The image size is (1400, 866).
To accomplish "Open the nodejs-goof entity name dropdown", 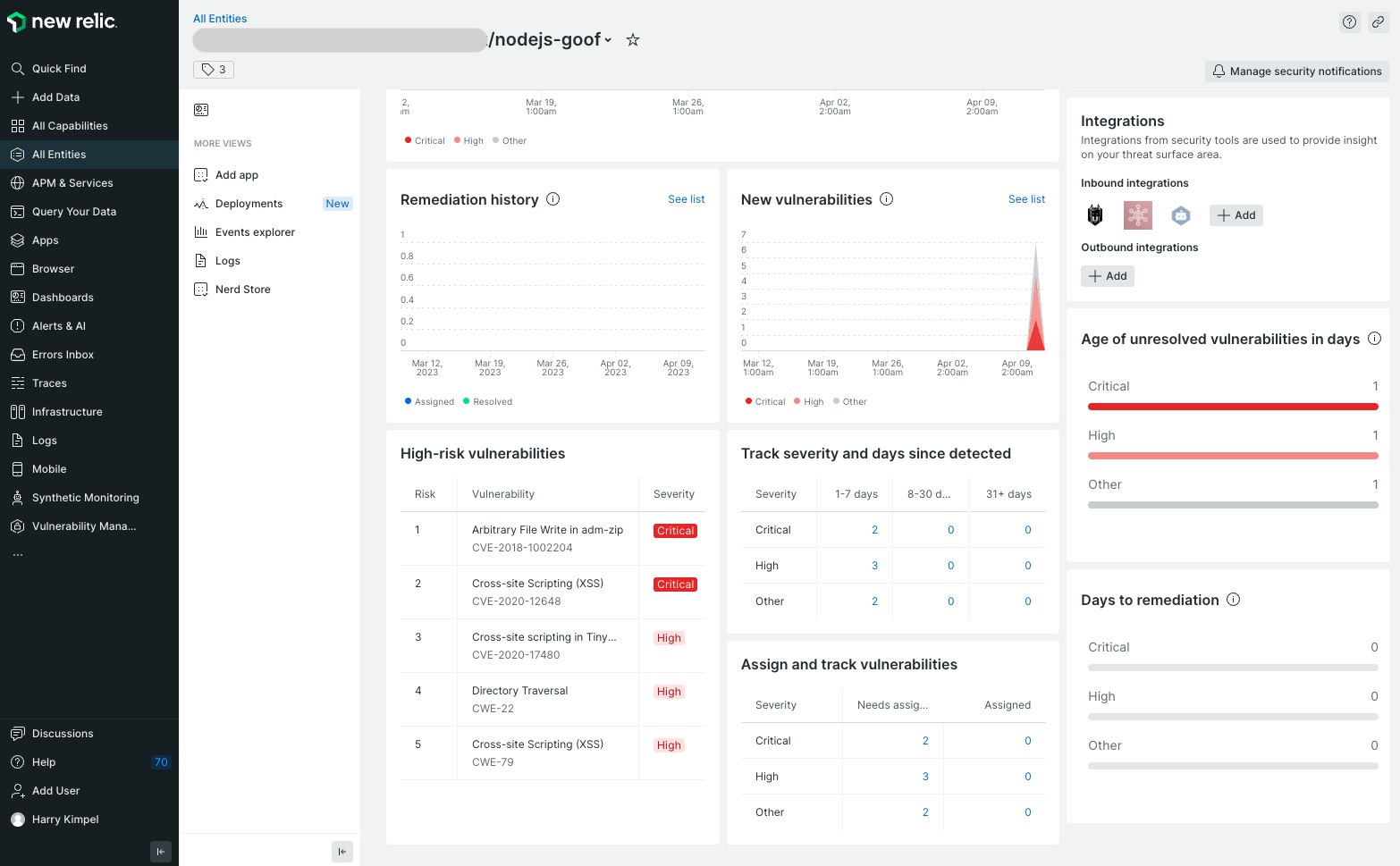I will 608,39.
